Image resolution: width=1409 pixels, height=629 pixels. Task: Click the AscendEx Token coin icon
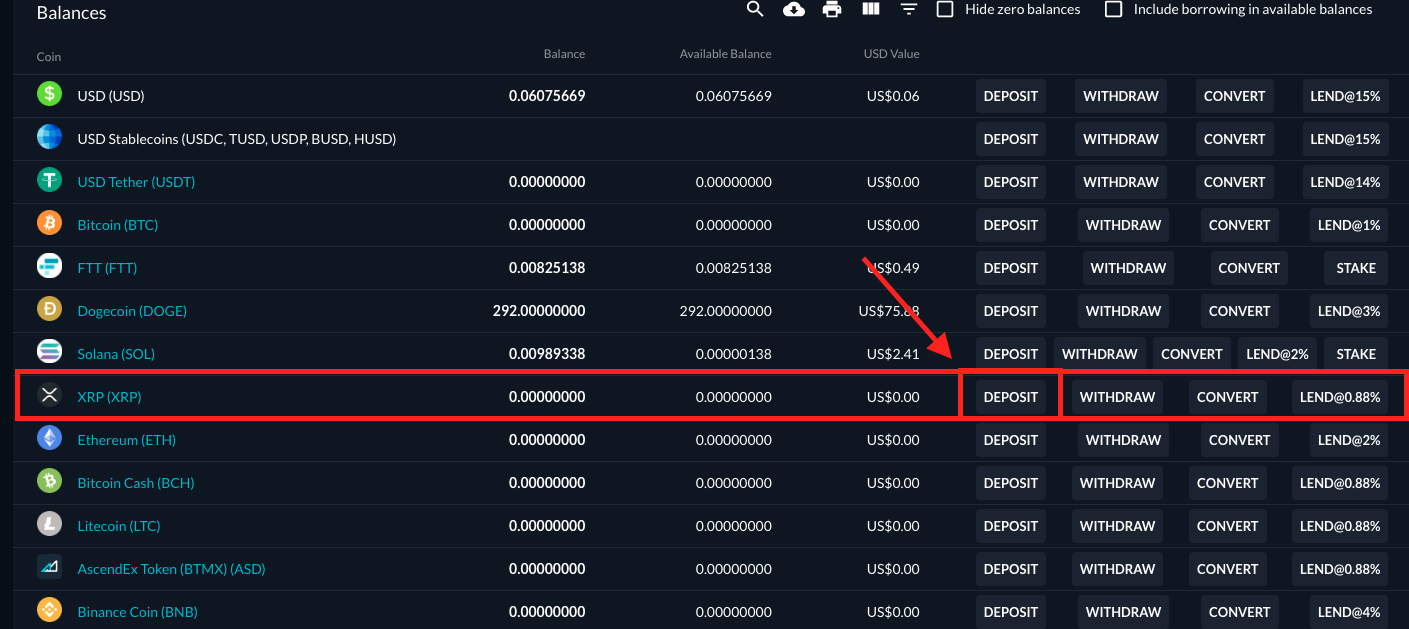coord(49,567)
